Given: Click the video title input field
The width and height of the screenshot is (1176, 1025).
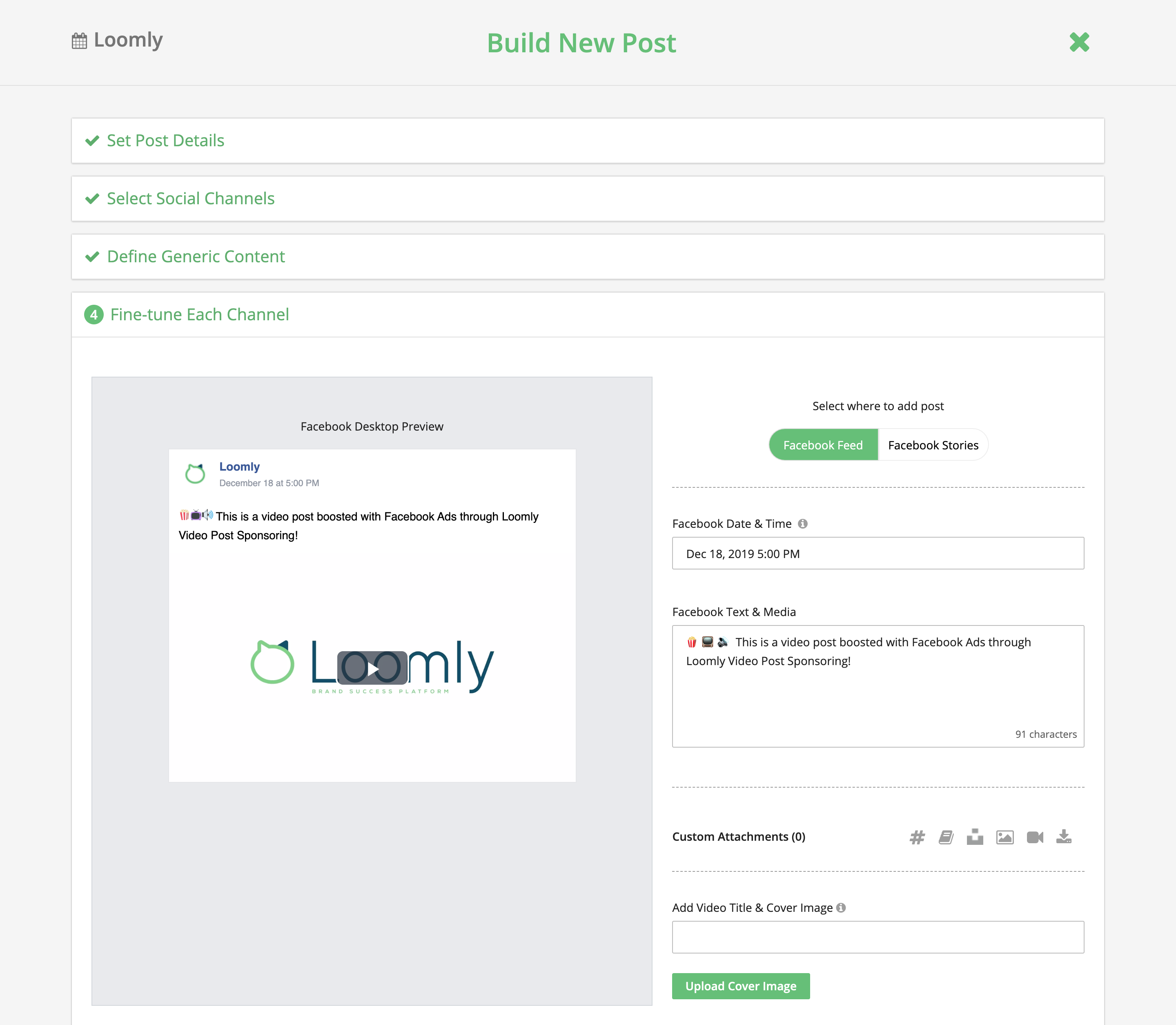Looking at the screenshot, I should [878, 936].
